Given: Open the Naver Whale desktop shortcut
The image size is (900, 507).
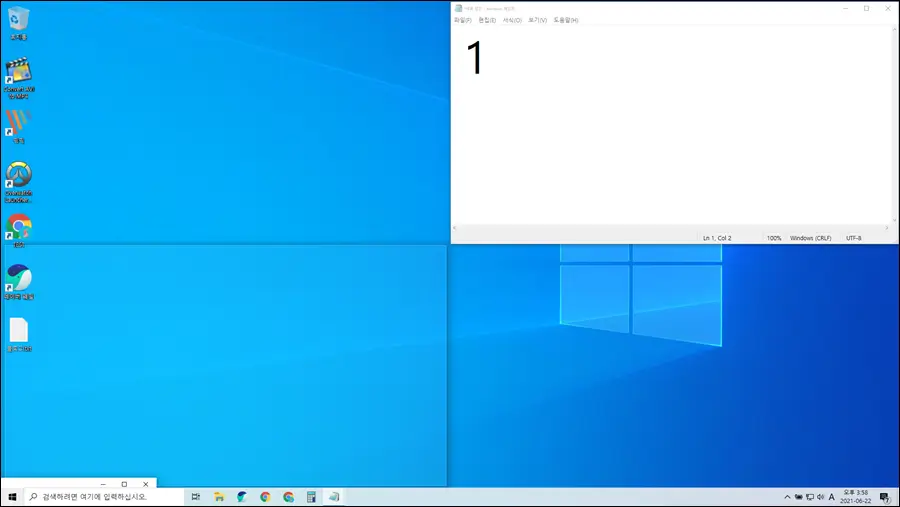Looking at the screenshot, I should pos(18,282).
